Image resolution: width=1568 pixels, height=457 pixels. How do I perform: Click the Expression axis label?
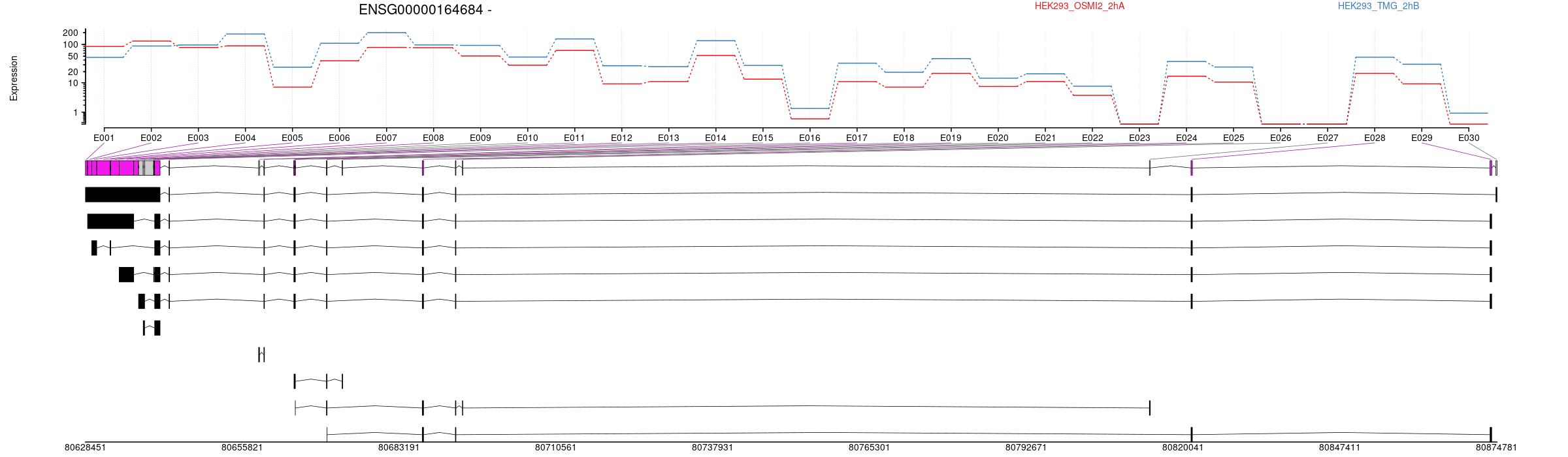(14, 78)
